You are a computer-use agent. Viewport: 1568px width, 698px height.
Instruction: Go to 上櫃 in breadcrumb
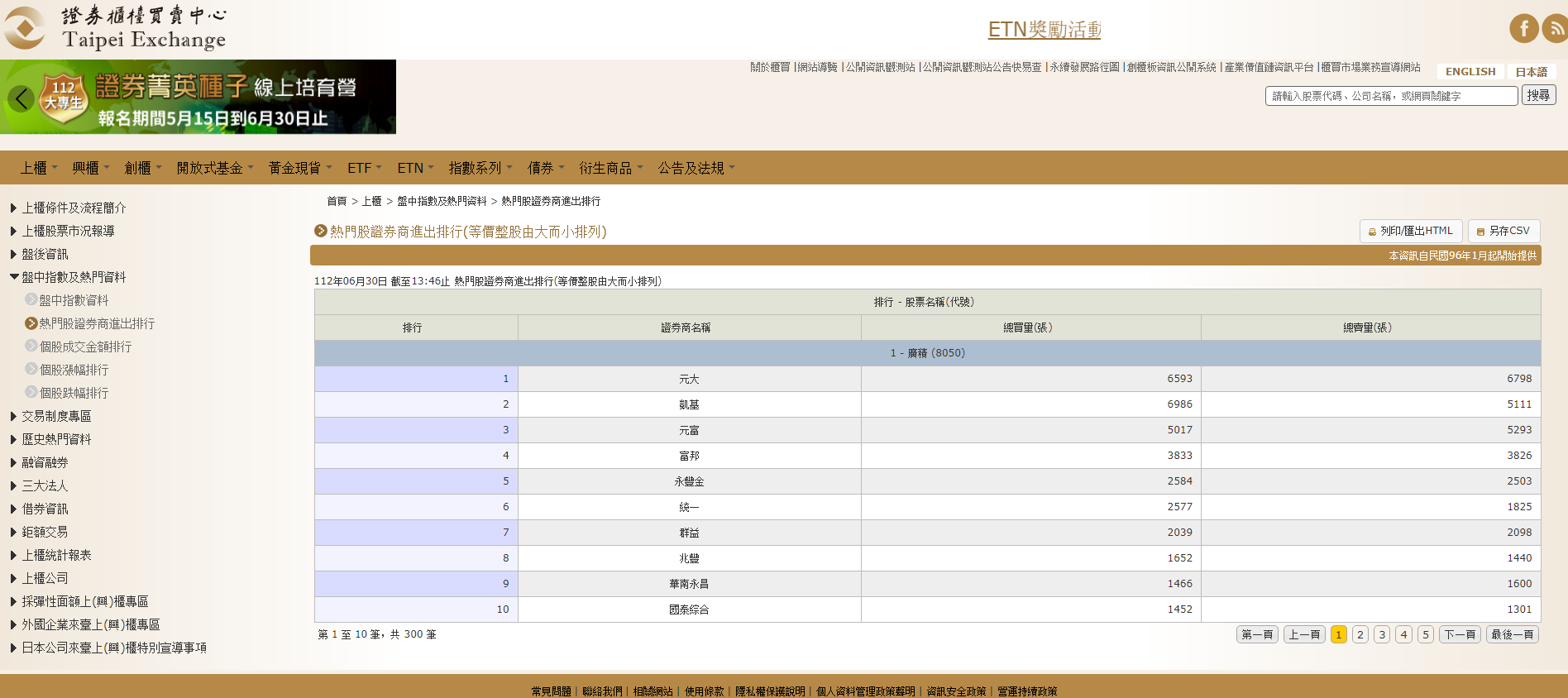click(371, 201)
